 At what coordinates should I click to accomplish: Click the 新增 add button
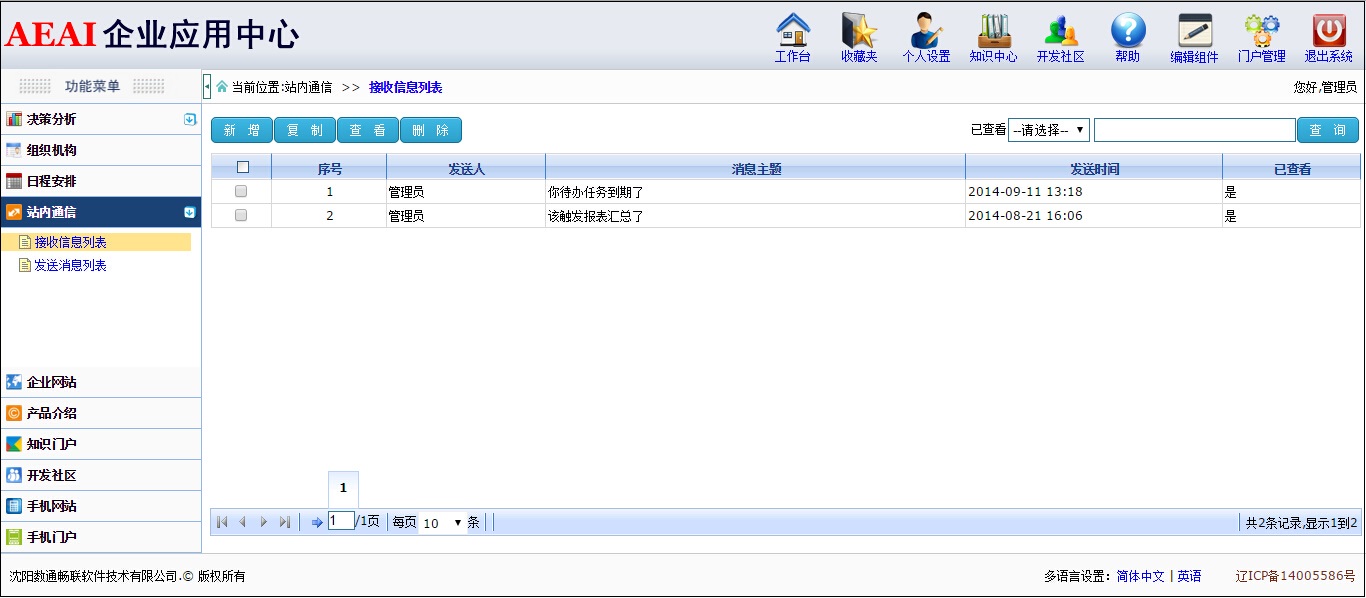[241, 130]
